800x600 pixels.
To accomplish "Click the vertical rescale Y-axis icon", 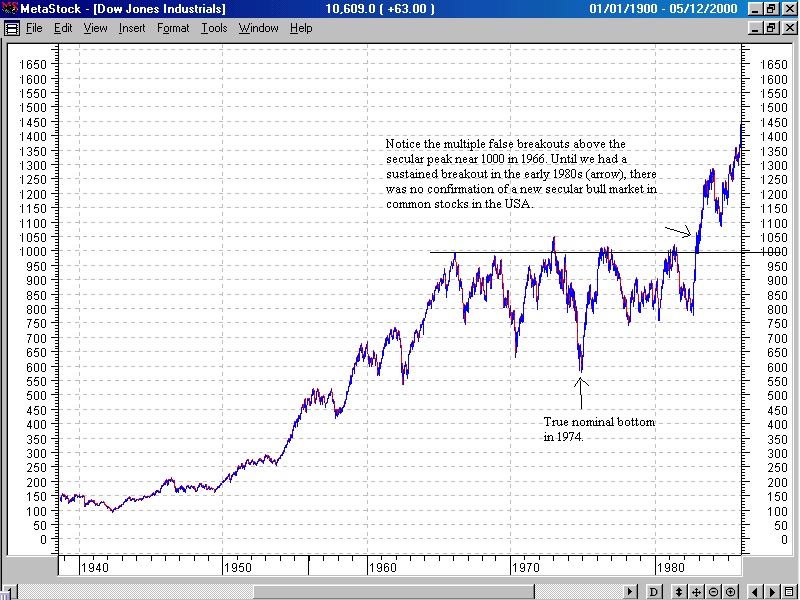I will click(679, 592).
